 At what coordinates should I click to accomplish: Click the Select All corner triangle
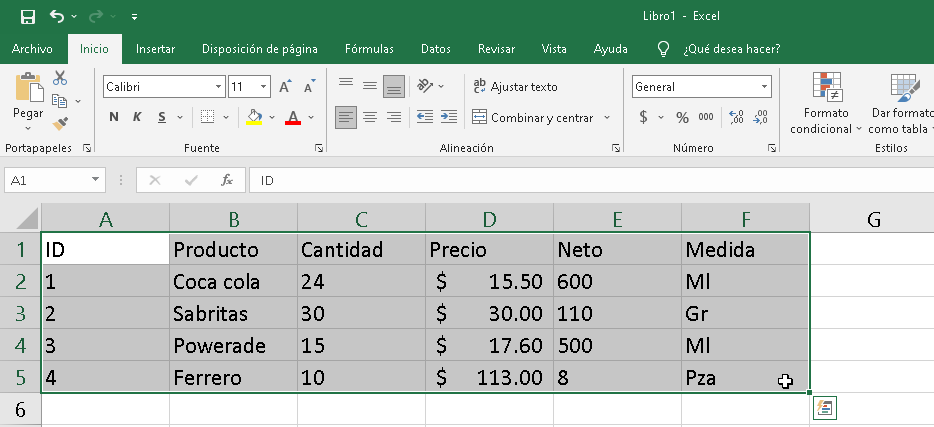pyautogui.click(x=27, y=219)
